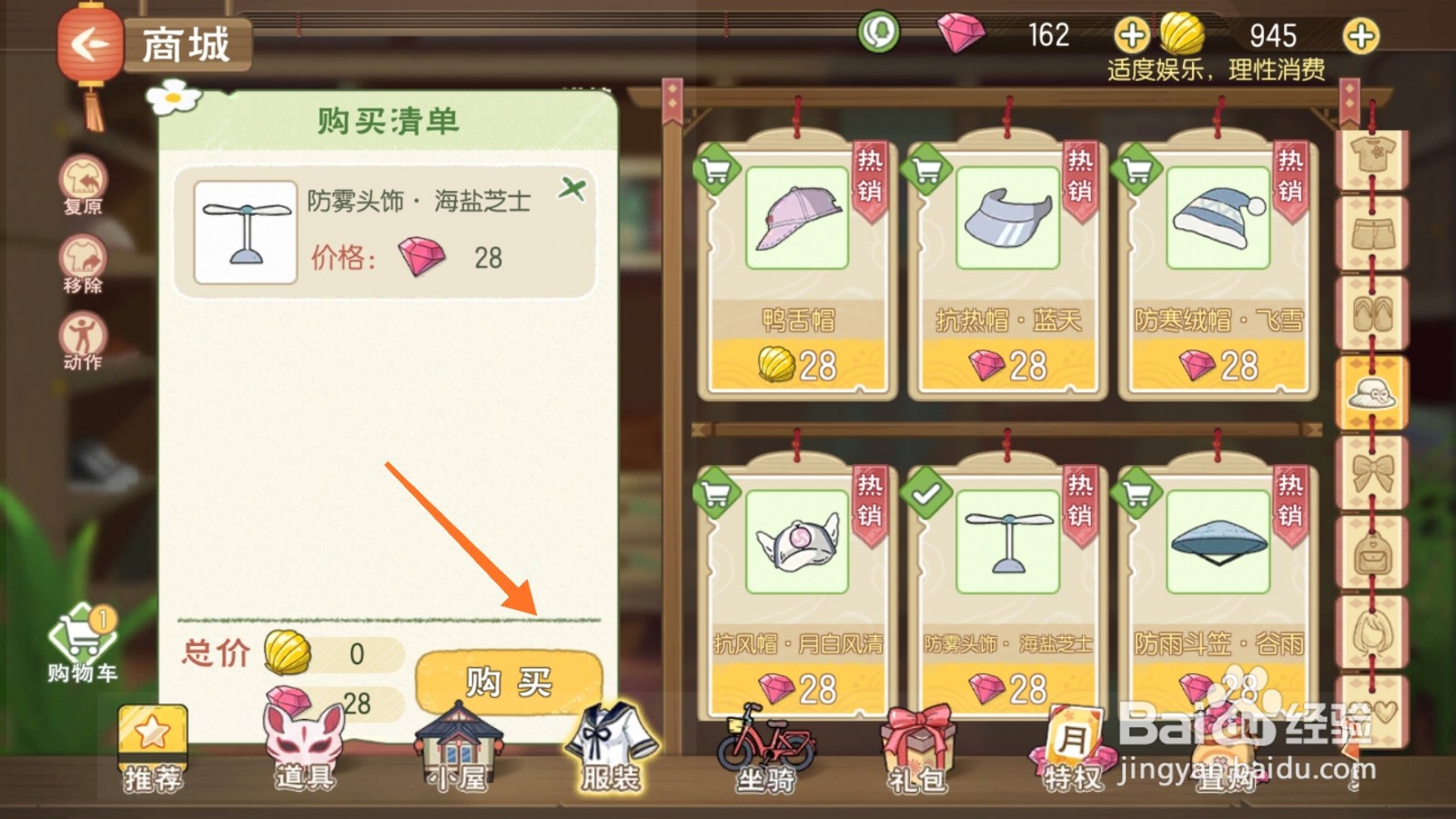Image resolution: width=1456 pixels, height=819 pixels.
Task: Uncheck the selected 防雾头饰·海盐芝士 item
Action: (925, 494)
